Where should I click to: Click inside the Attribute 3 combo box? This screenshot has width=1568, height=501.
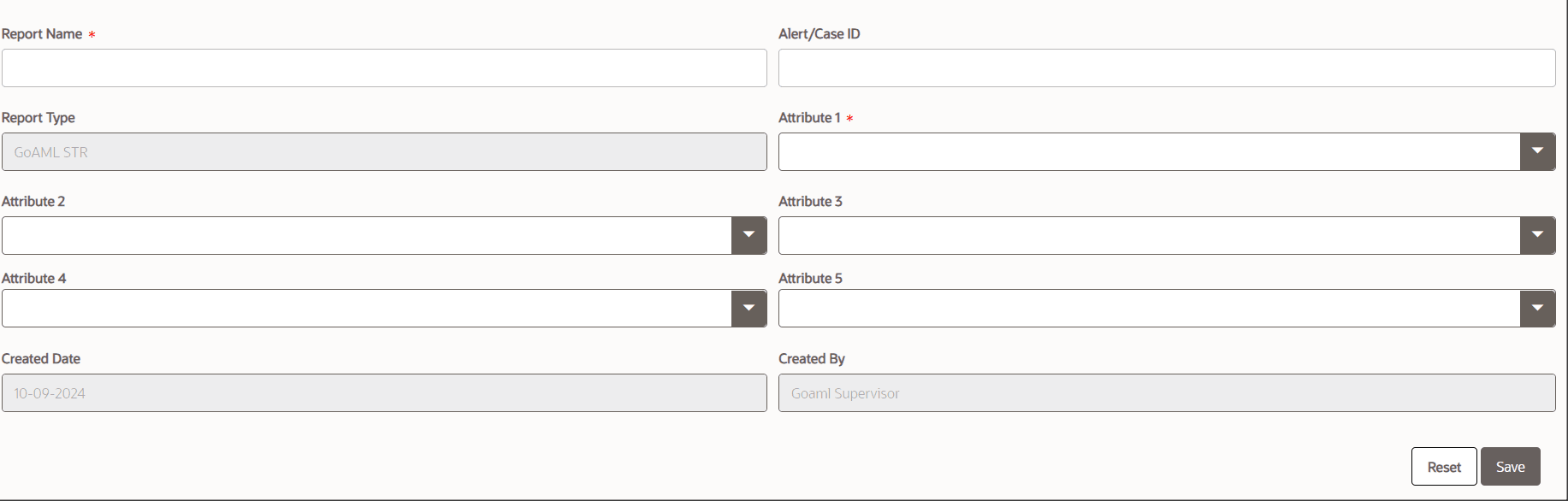coord(1148,235)
